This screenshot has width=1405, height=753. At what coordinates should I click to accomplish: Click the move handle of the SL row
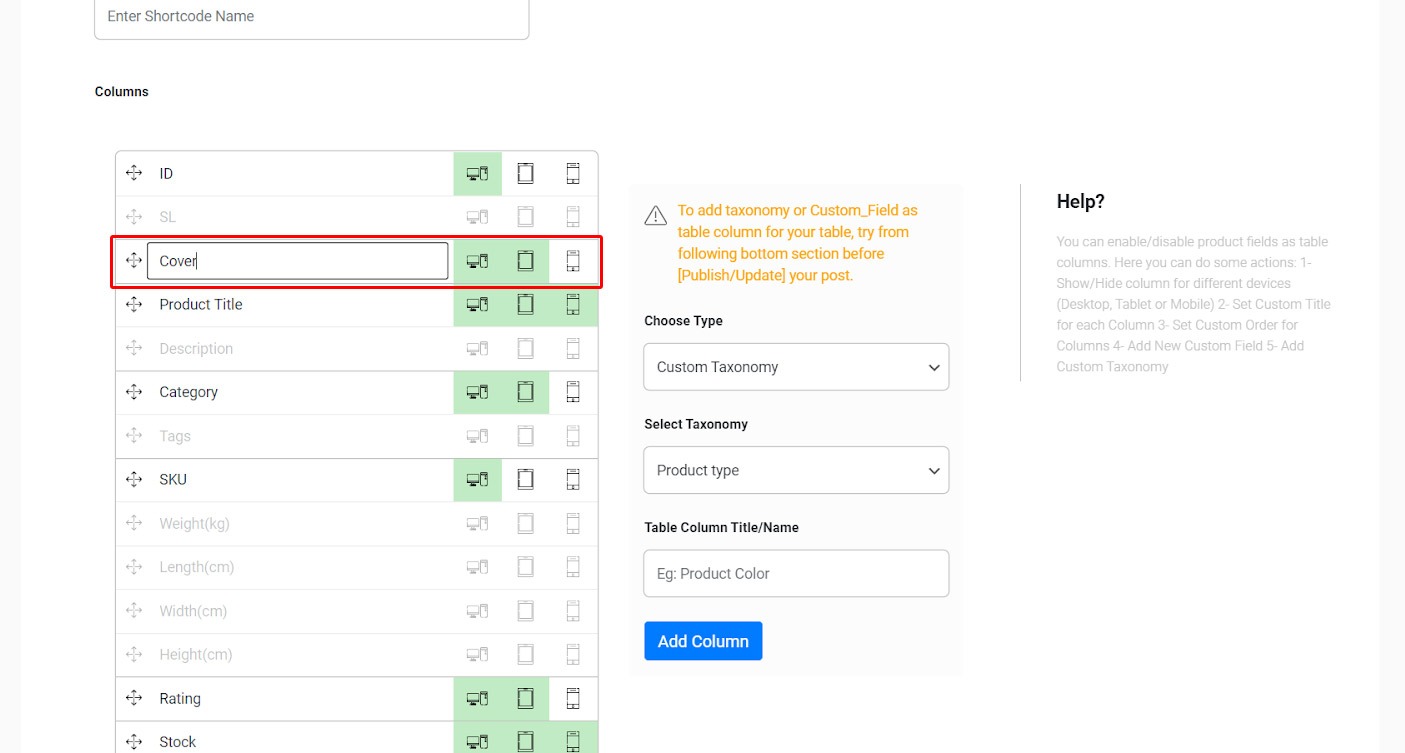[x=134, y=217]
